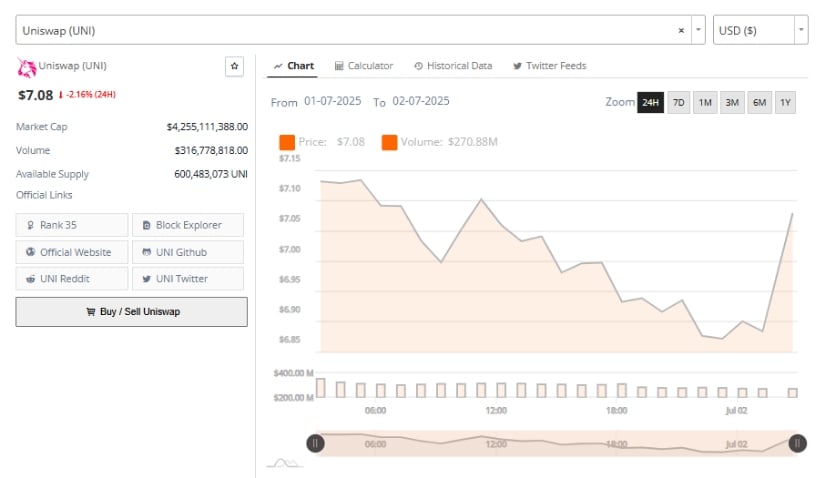Click the -2.16% (24H) change indicator

tap(87, 95)
